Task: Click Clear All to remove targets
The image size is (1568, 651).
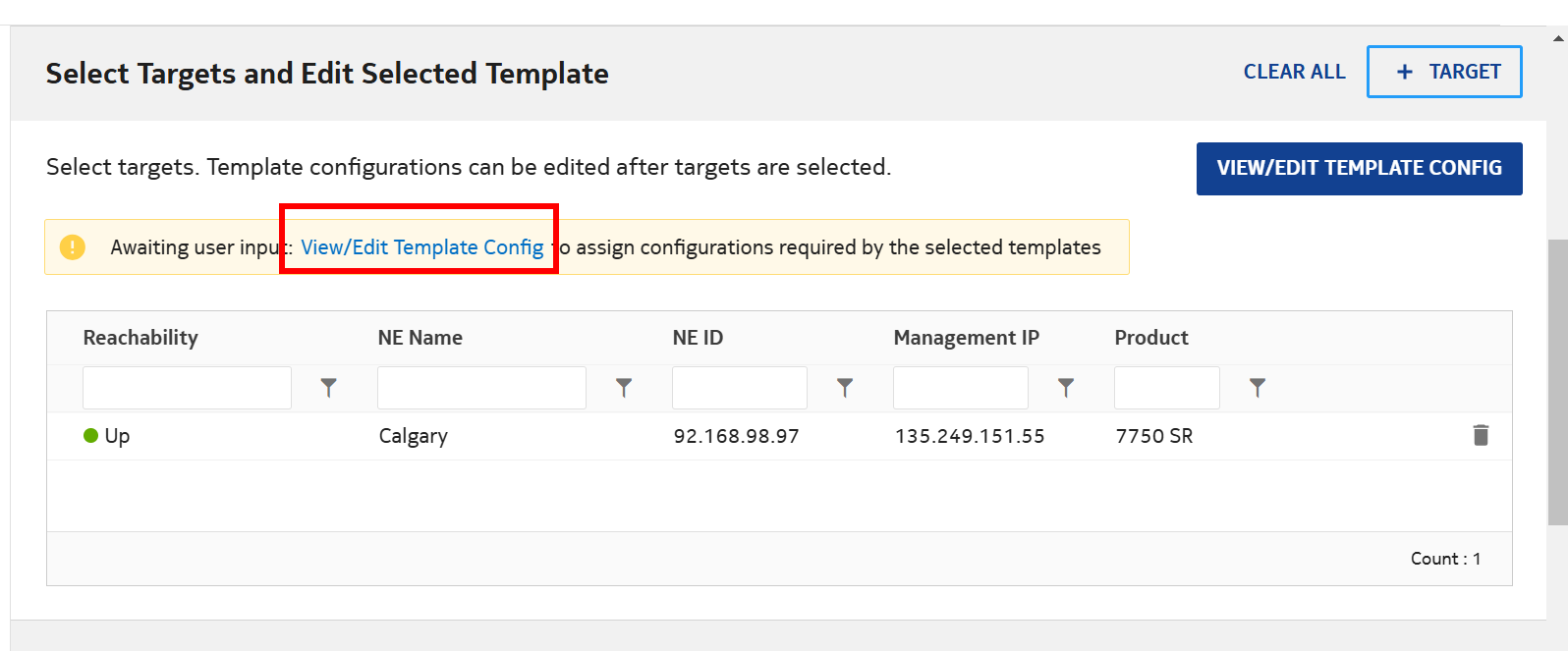Action: [x=1294, y=72]
